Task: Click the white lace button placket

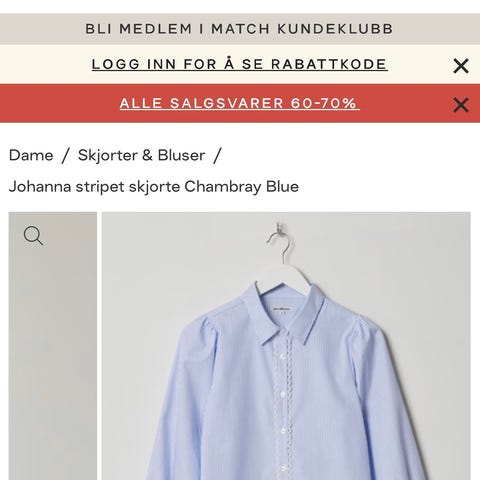Action: coord(283,410)
